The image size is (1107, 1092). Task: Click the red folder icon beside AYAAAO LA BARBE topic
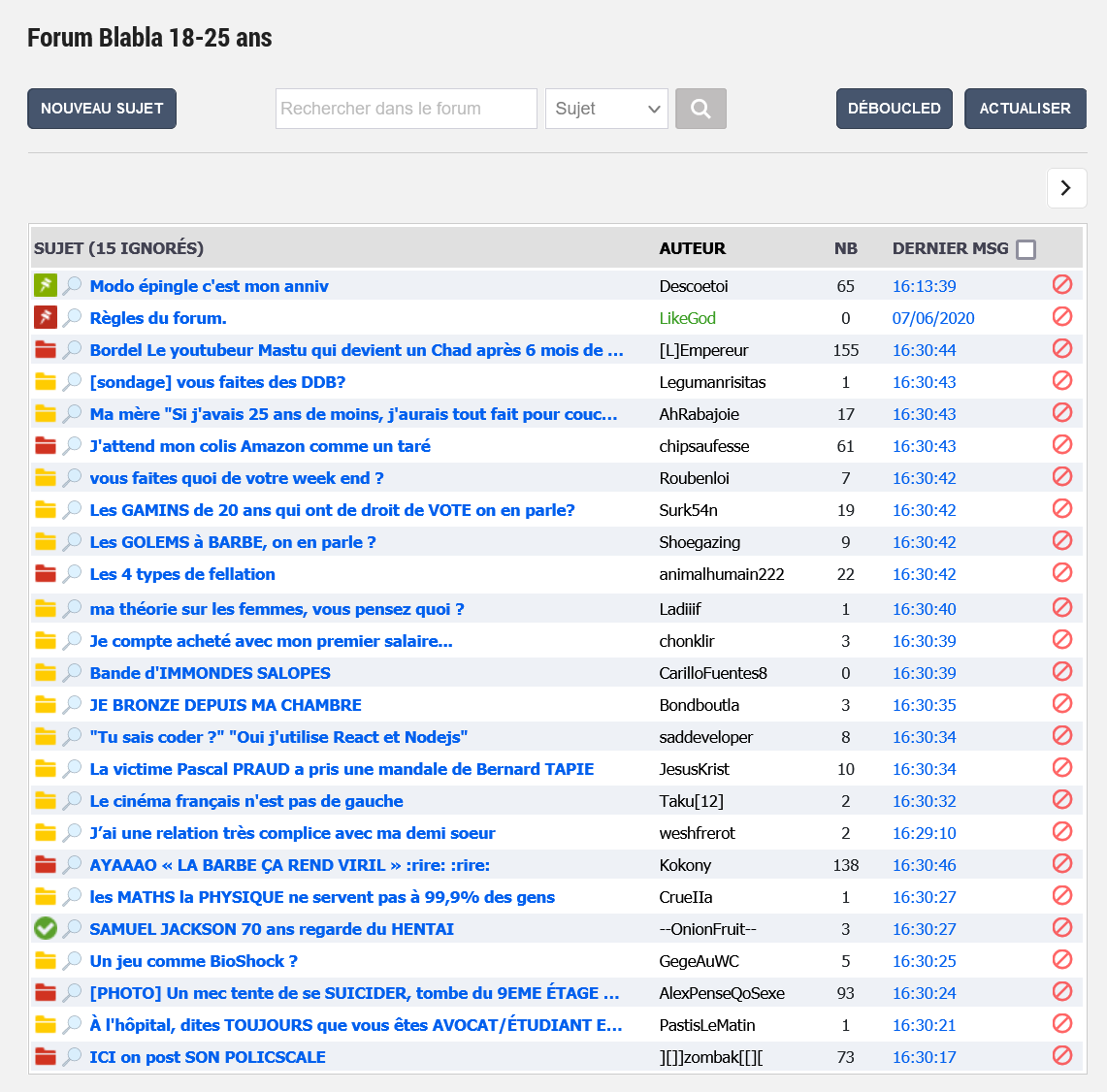tap(46, 864)
